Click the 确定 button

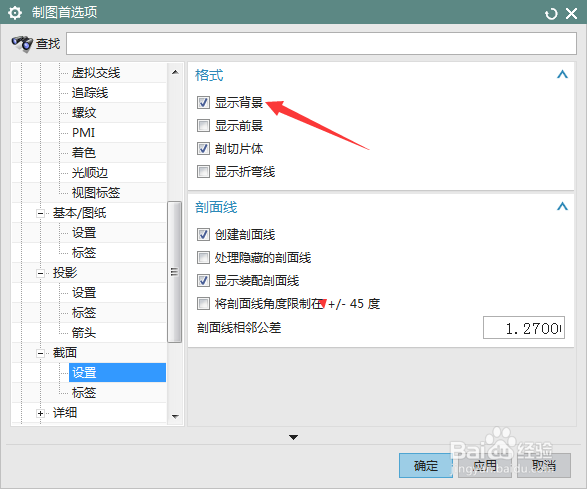tap(426, 465)
